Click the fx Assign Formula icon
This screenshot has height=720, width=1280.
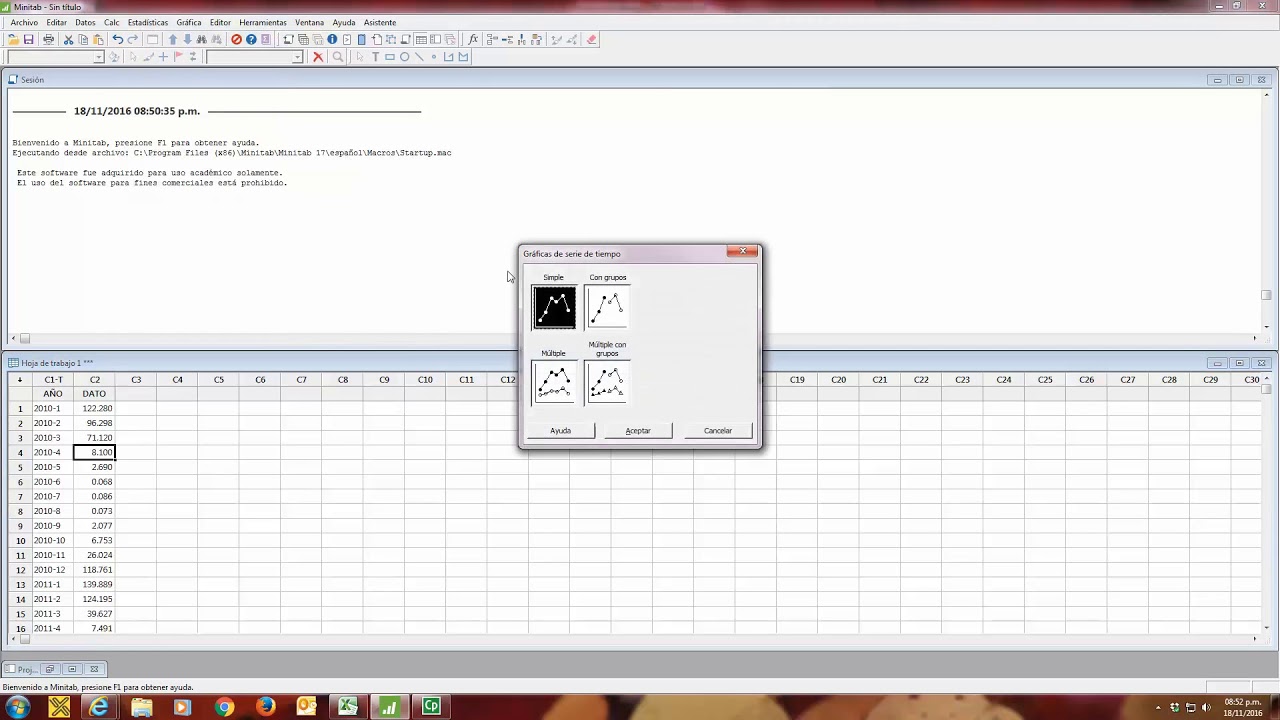click(473, 40)
